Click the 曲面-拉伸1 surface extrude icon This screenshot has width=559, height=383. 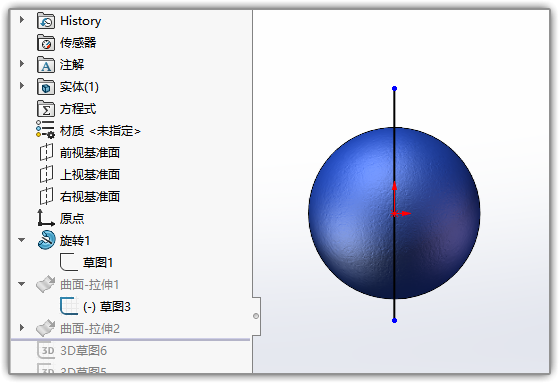coord(46,284)
